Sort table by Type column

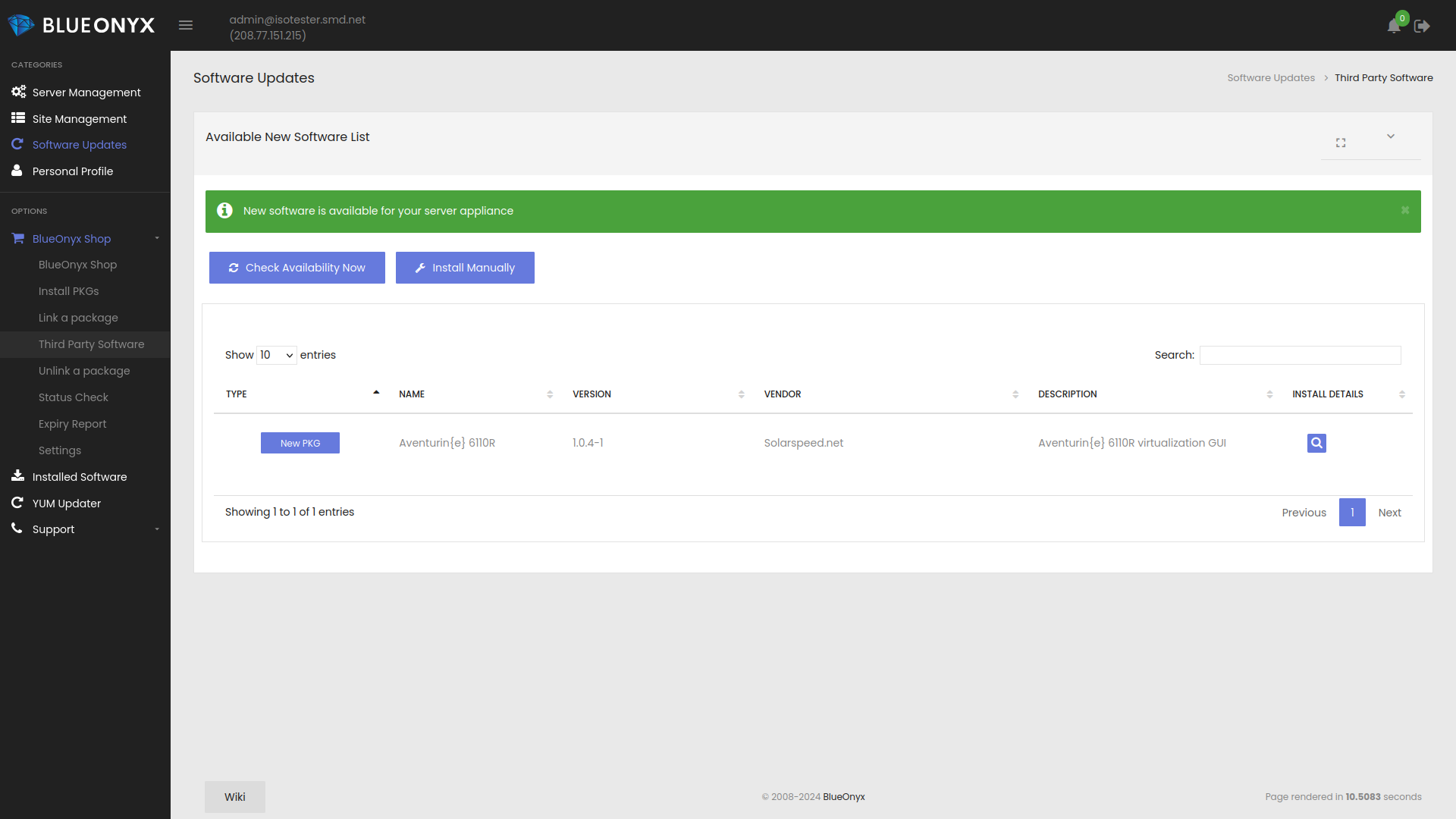[302, 394]
